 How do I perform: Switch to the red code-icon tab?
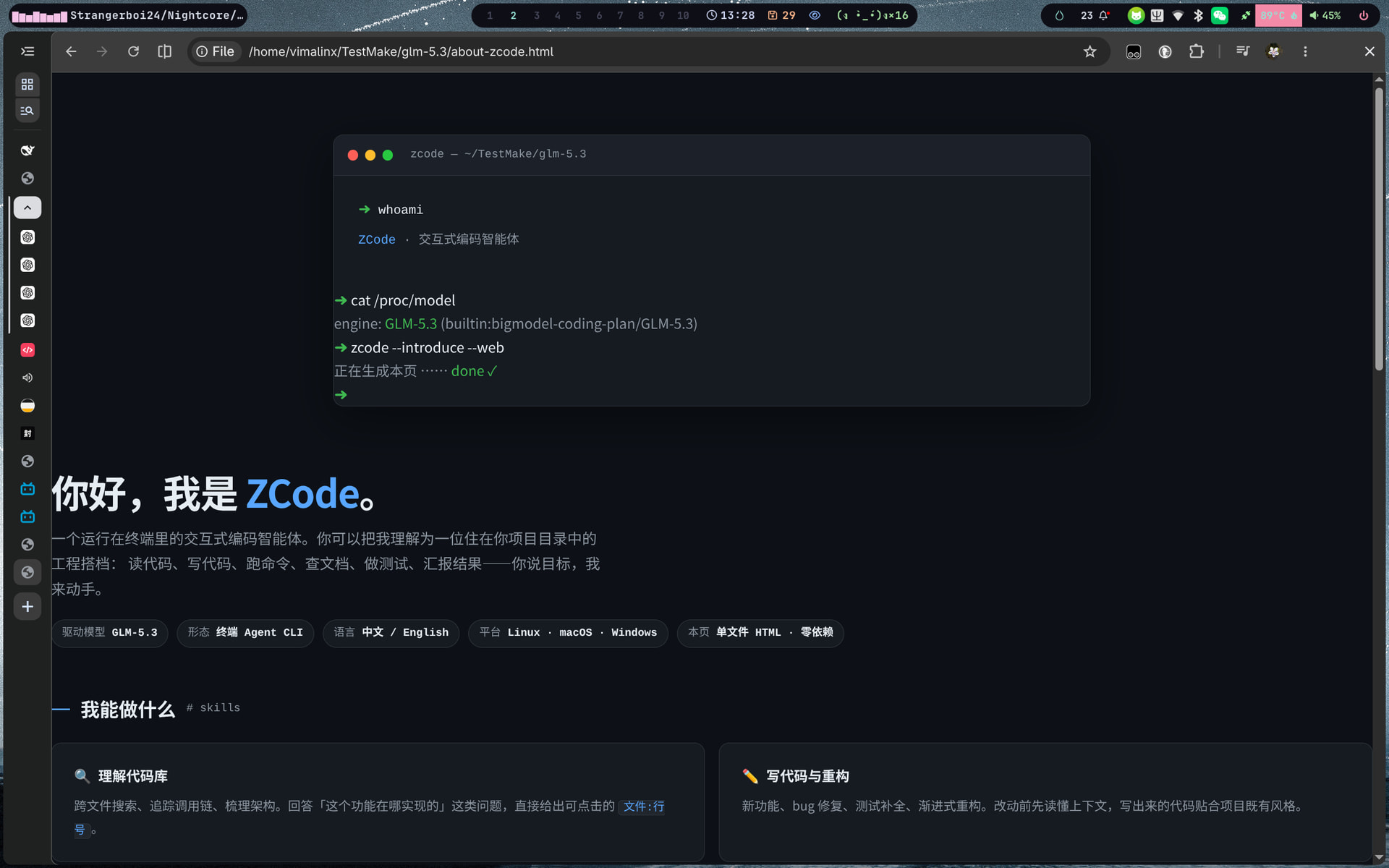27,350
